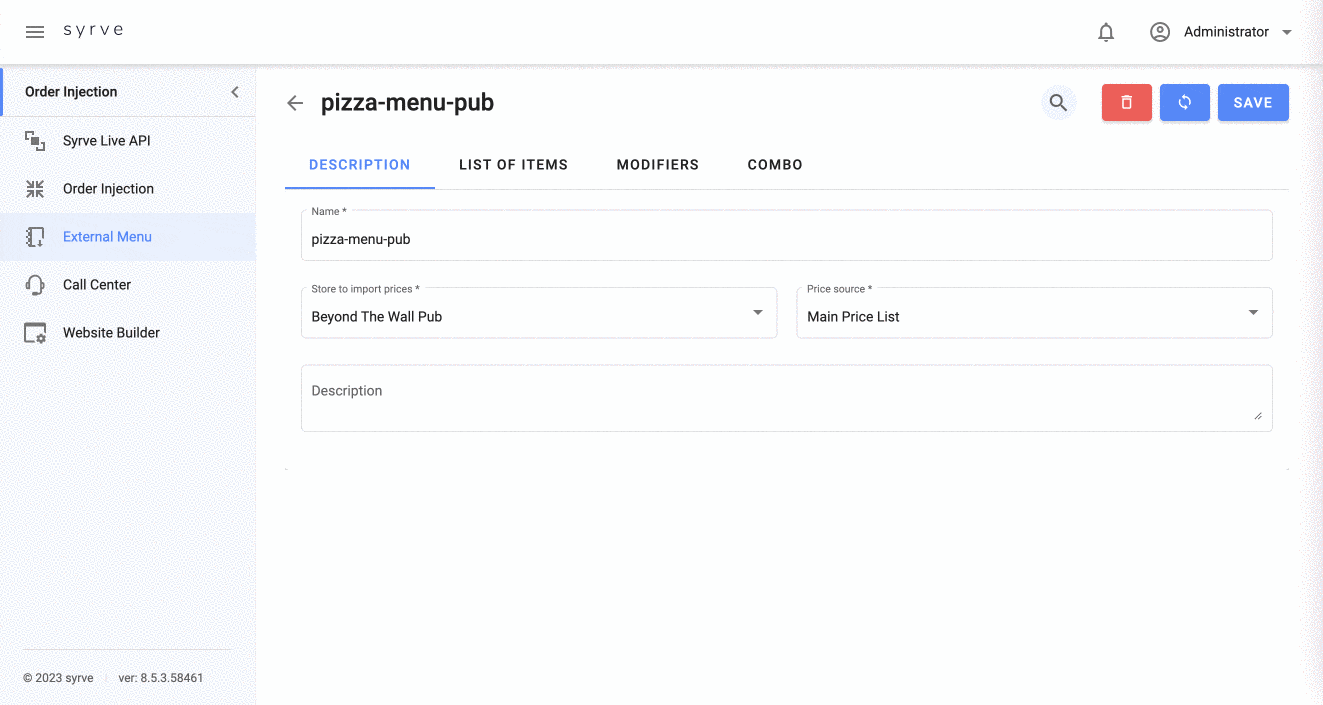The image size is (1323, 705).
Task: Click the red delete trash button
Action: point(1127,103)
